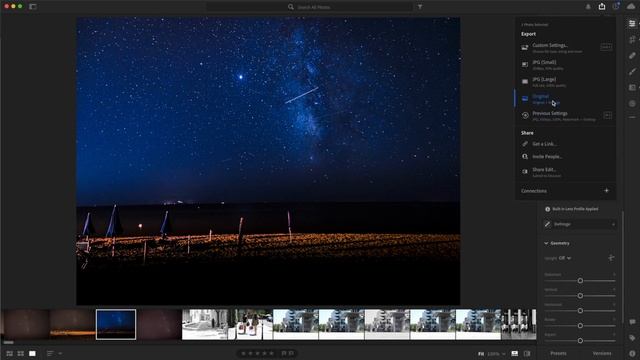Set zoom to 100%
The height and width of the screenshot is (360, 640).
tap(493, 354)
